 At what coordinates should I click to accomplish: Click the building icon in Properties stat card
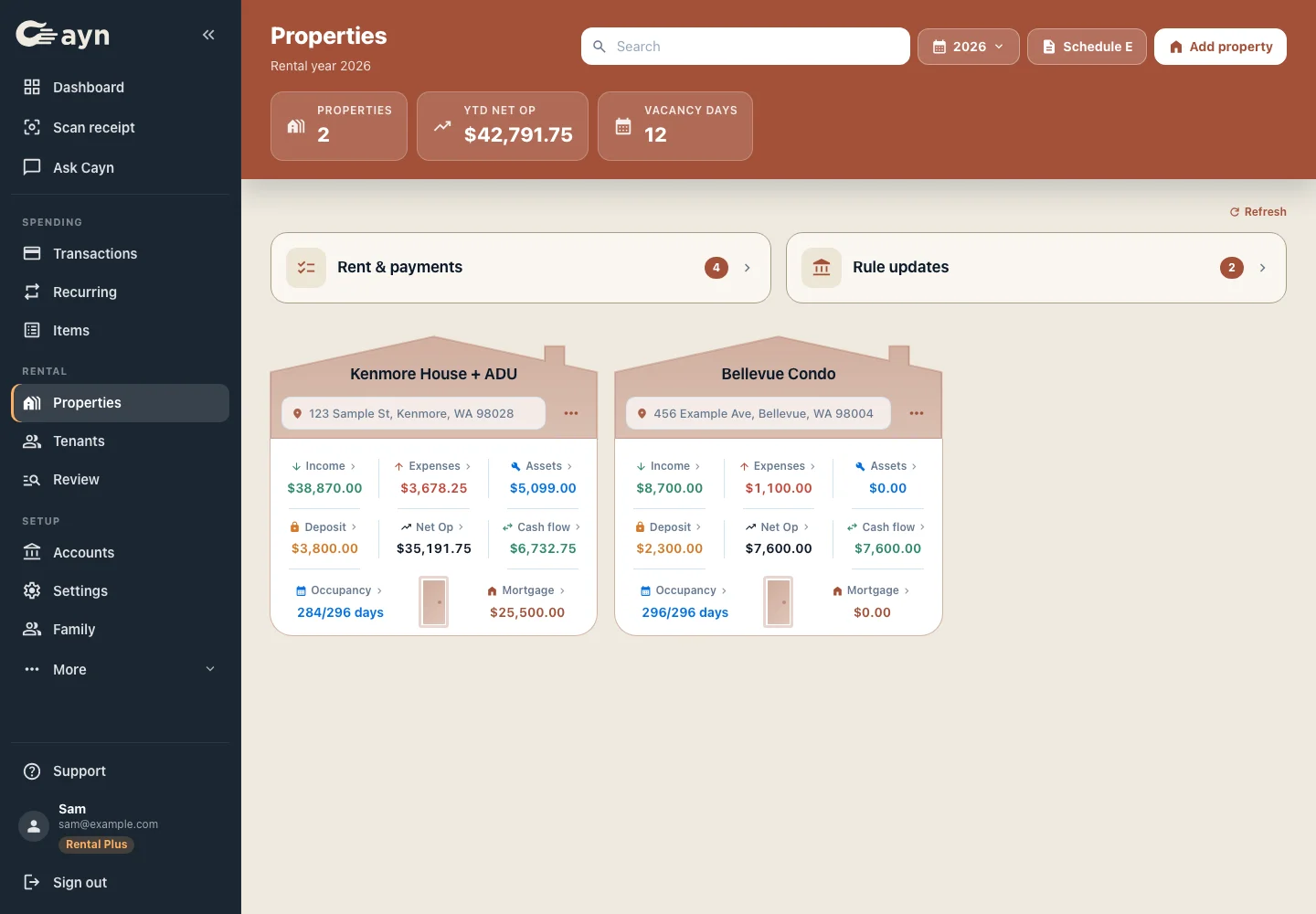tap(296, 126)
